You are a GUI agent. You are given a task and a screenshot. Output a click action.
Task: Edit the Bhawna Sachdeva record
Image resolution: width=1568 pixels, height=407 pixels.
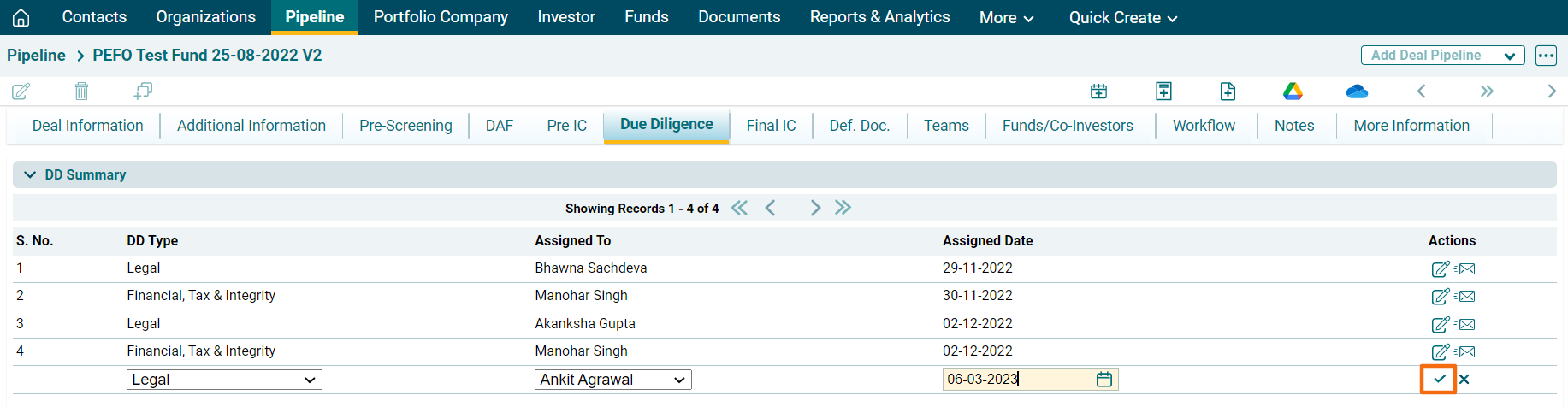[x=1440, y=269]
